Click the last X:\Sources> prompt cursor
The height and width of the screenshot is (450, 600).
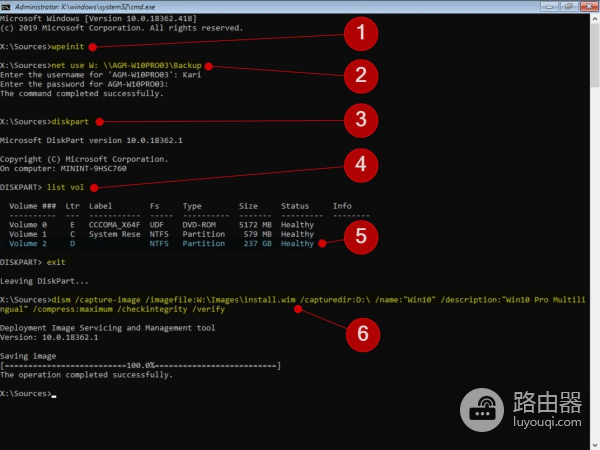click(x=55, y=394)
